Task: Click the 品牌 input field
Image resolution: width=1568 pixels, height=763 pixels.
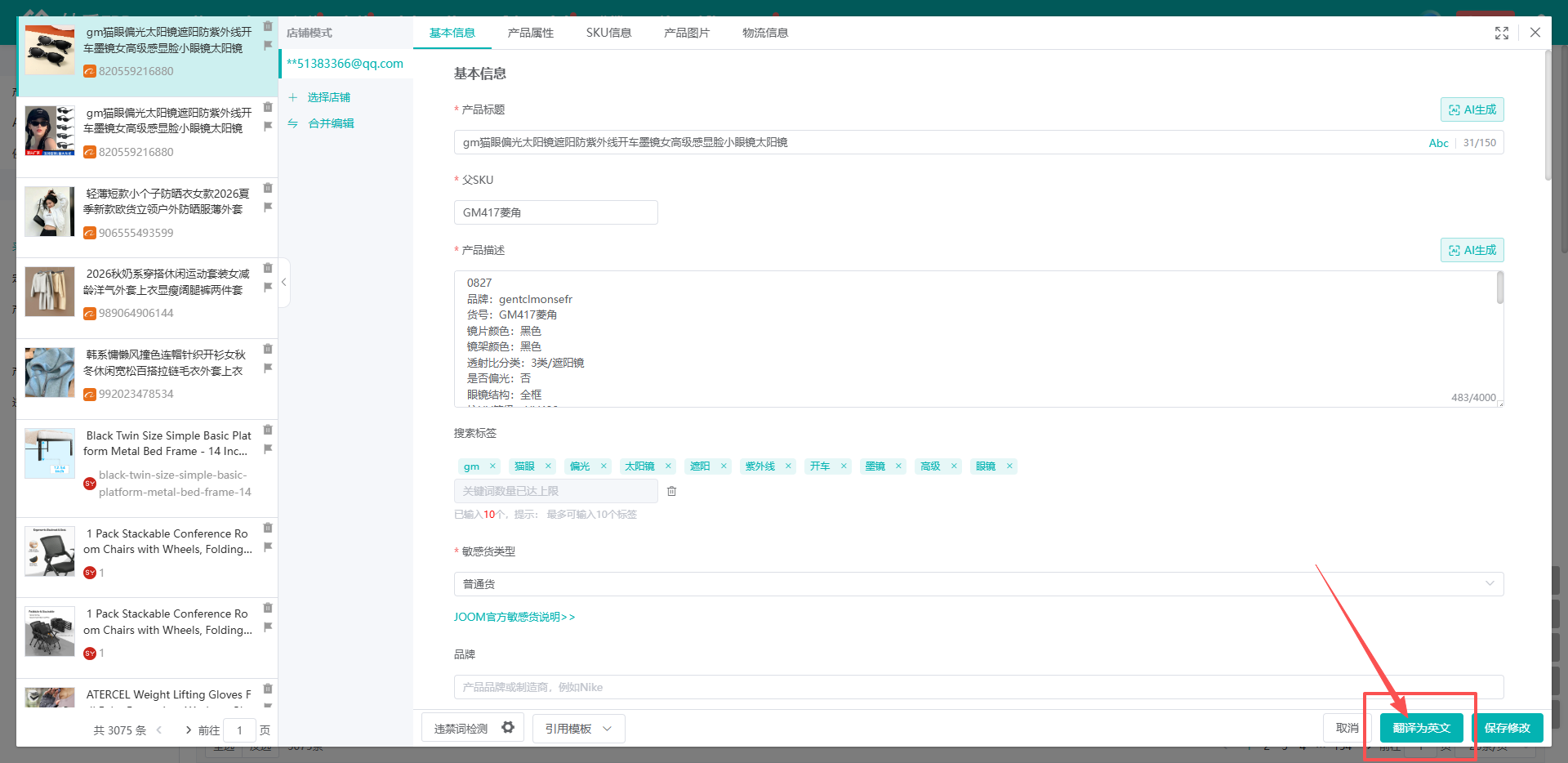Action: click(x=978, y=687)
